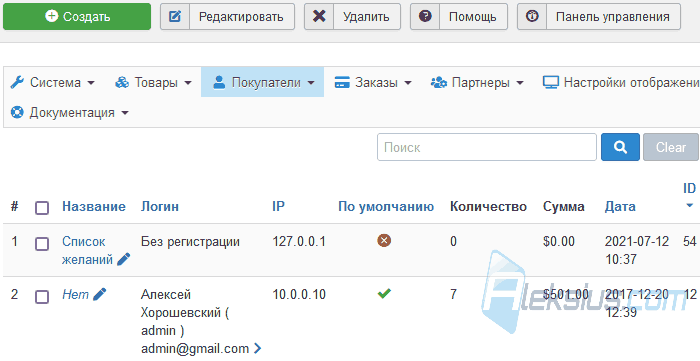Click the pencil icon beside Нет
The width and height of the screenshot is (700, 361).
coord(100,294)
